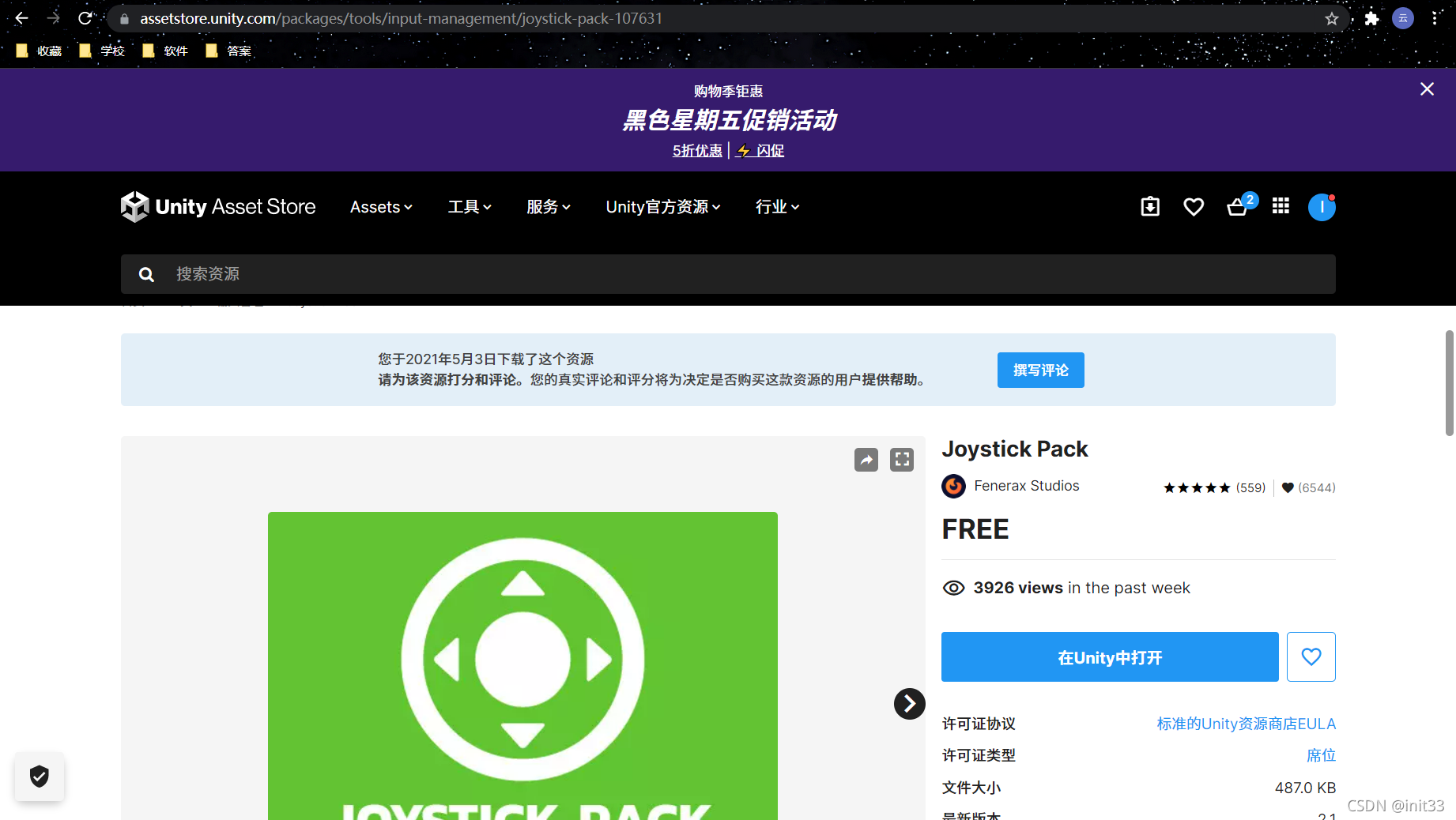The image size is (1456, 820).
Task: Show next preview image with arrow
Action: tap(909, 704)
